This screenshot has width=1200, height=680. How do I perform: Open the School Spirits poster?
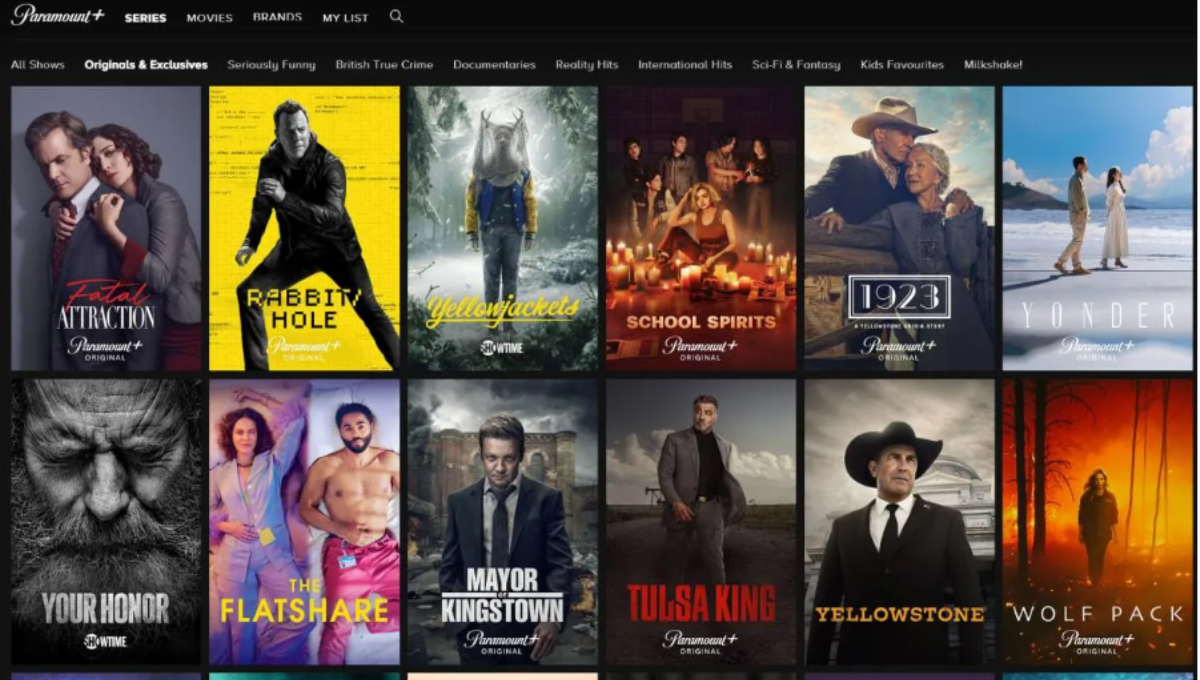click(x=701, y=228)
